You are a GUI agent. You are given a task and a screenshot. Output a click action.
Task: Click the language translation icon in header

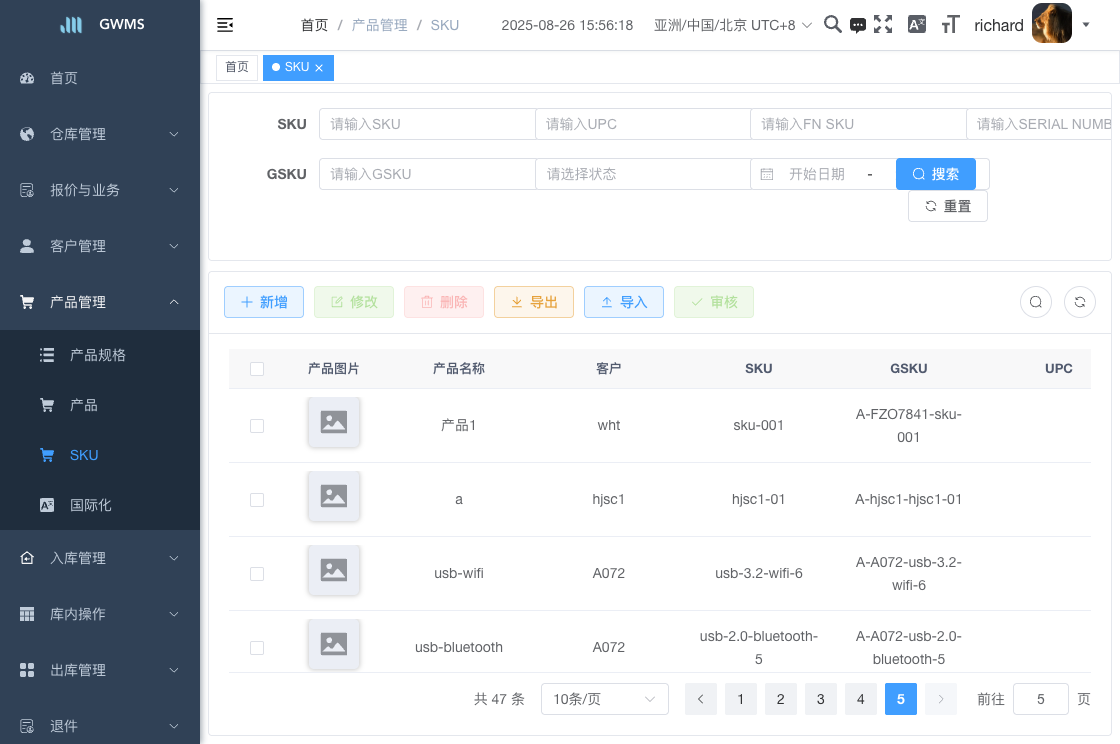coord(916,25)
